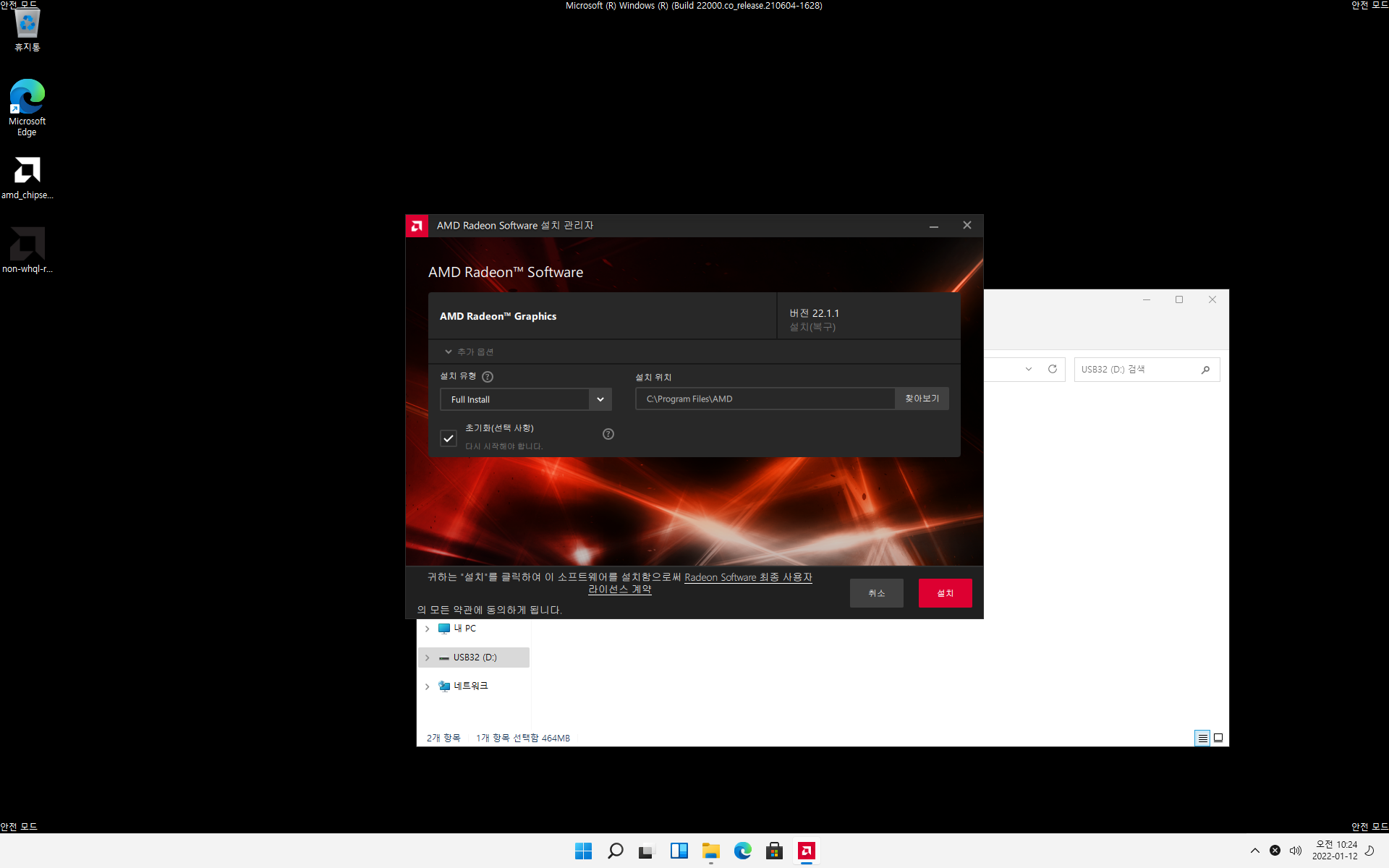Click the volume icon in system tray
The height and width of the screenshot is (868, 1389).
tap(1295, 851)
